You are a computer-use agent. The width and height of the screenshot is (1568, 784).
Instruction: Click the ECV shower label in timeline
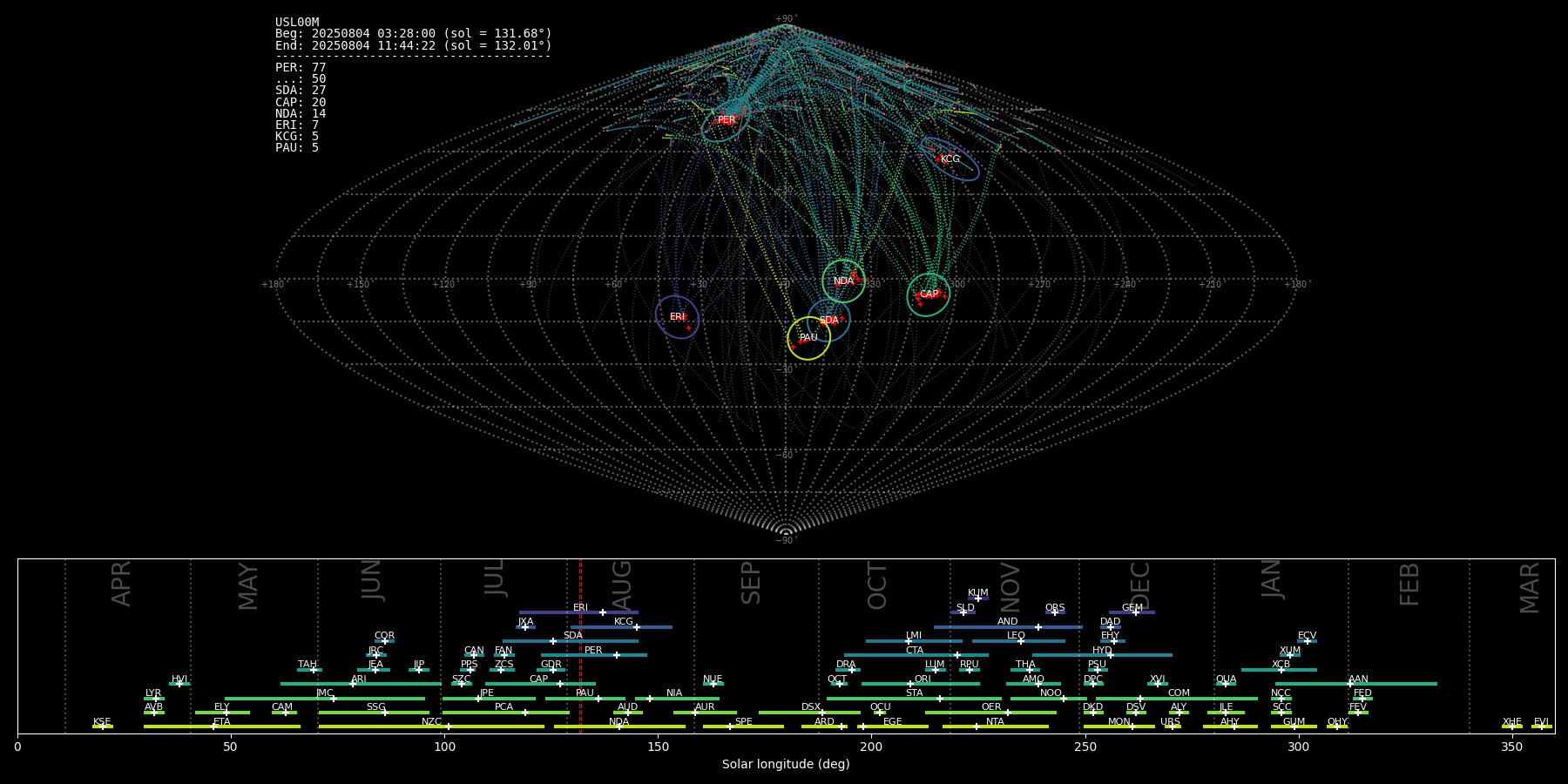1307,636
